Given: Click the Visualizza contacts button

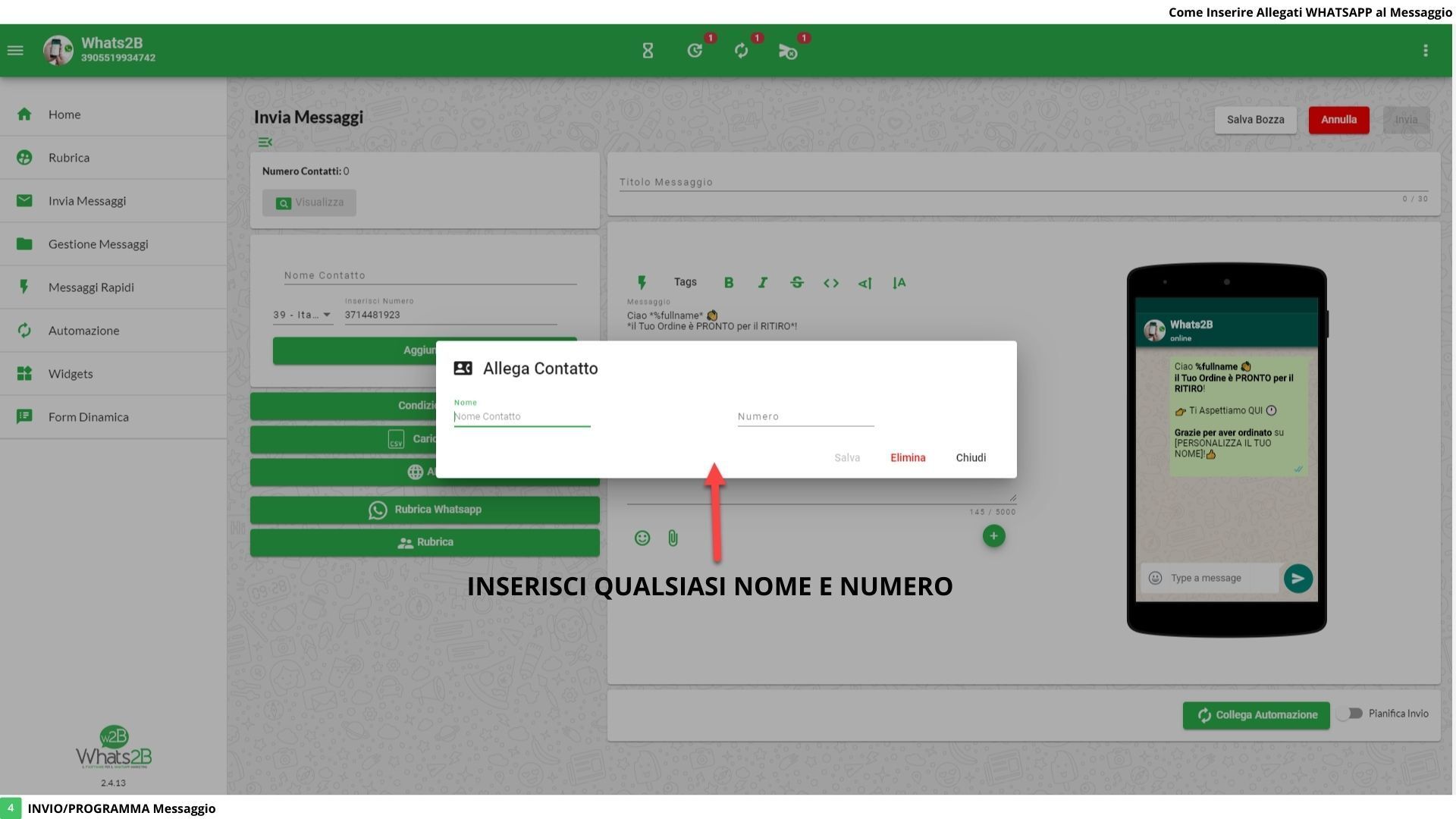Looking at the screenshot, I should coord(309,202).
